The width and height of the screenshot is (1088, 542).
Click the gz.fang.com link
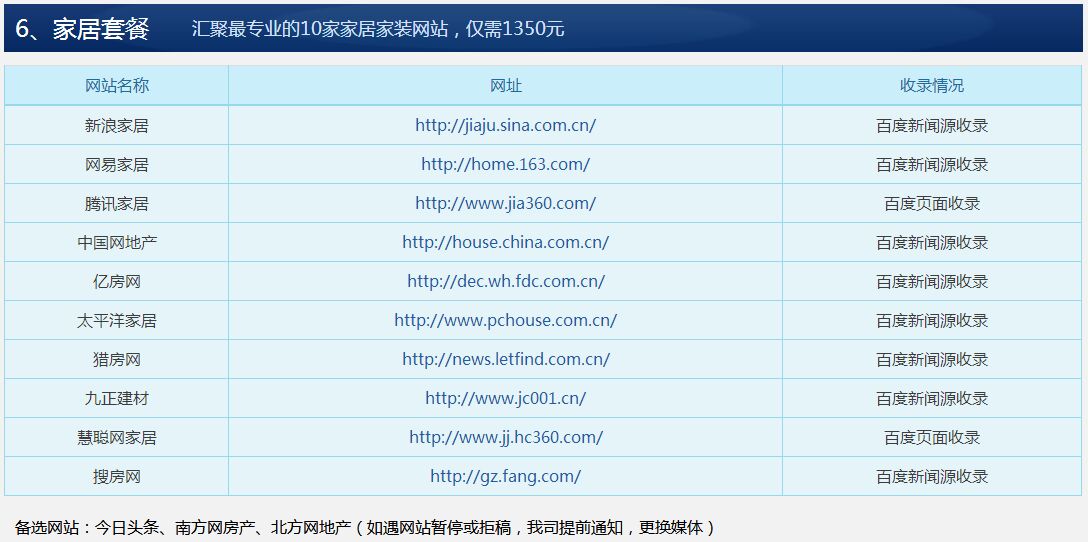(505, 476)
